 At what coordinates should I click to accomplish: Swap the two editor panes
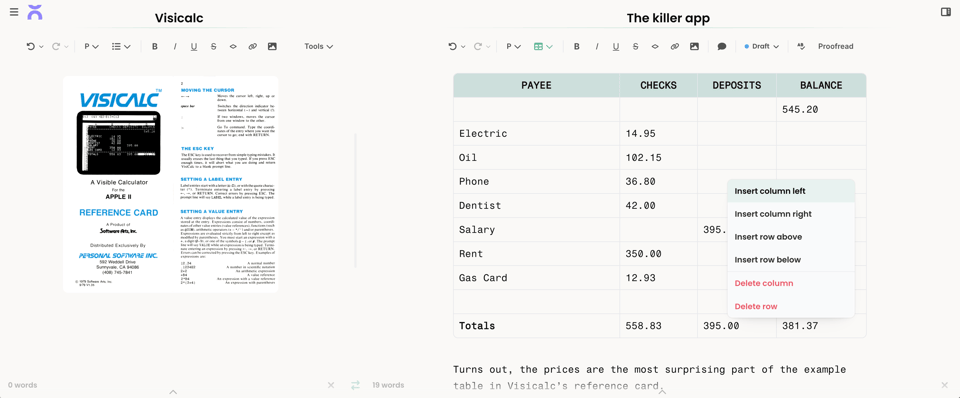tap(356, 385)
